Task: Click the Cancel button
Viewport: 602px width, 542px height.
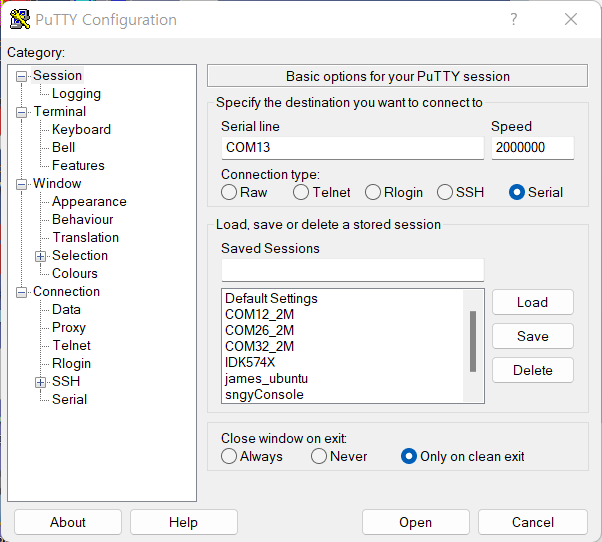Action: pos(533,522)
